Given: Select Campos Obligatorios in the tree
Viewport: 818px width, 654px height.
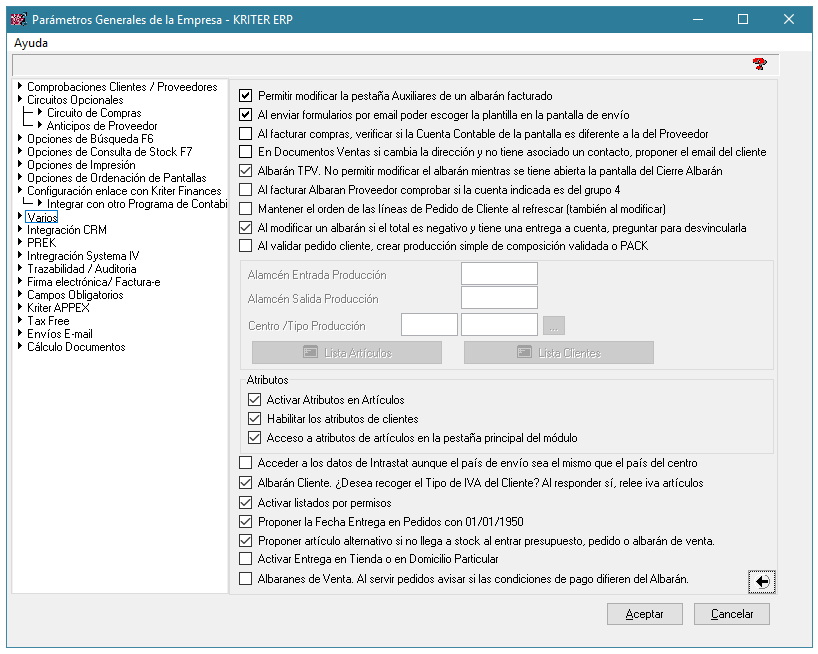Looking at the screenshot, I should point(75,295).
